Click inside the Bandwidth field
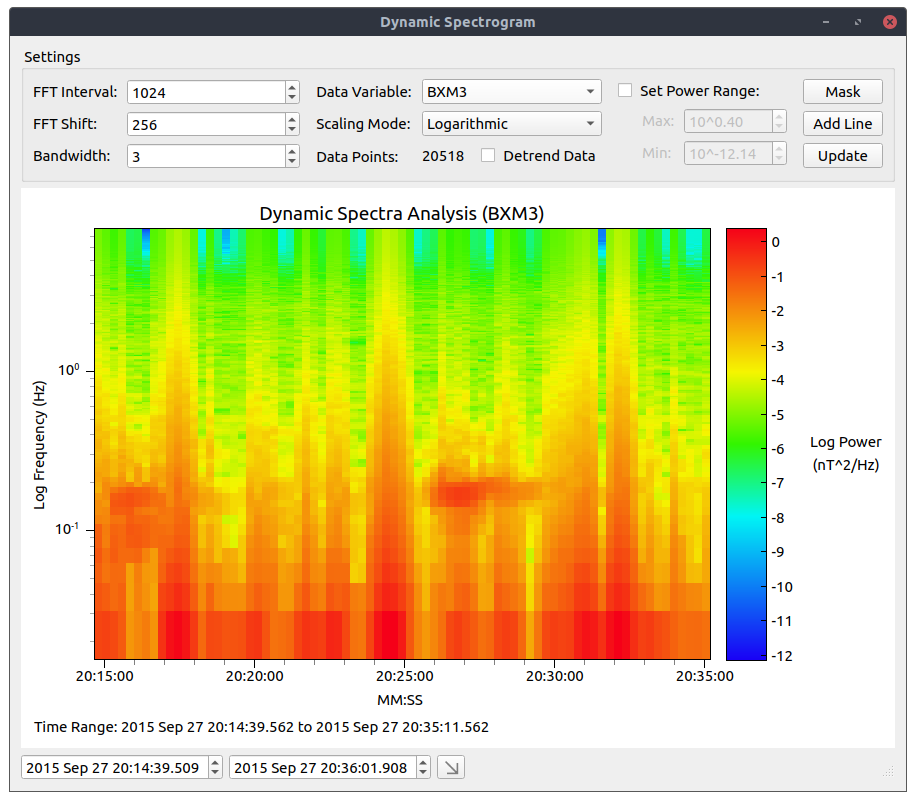 206,157
